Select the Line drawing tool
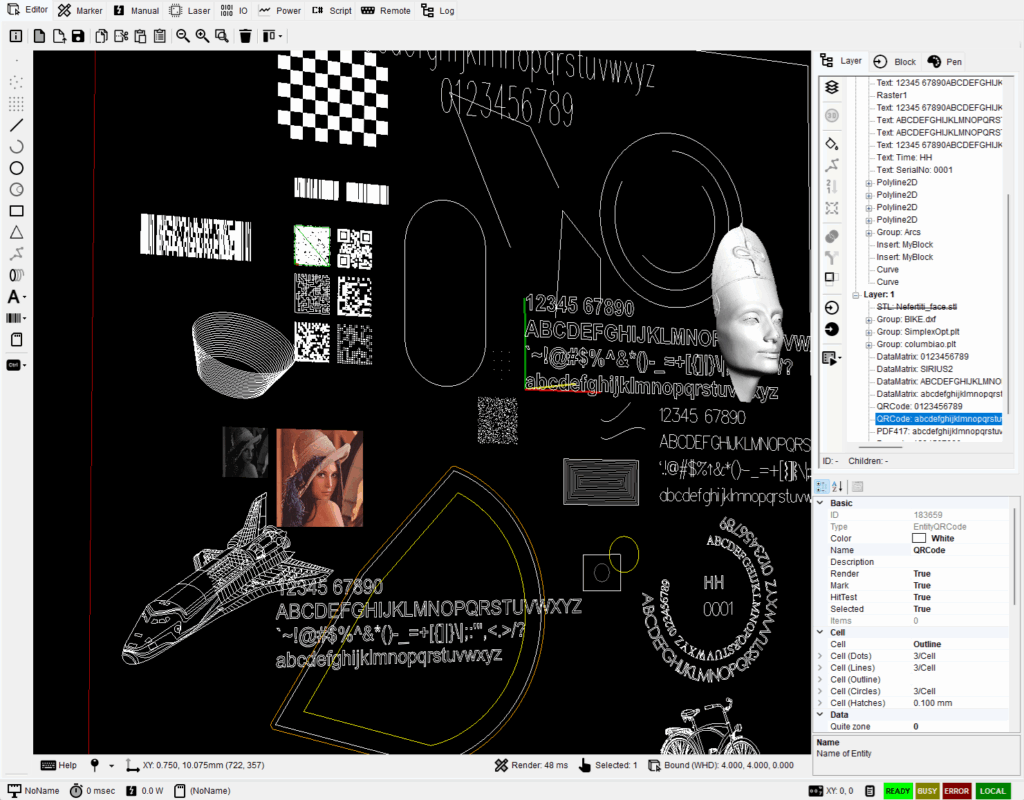 16,125
